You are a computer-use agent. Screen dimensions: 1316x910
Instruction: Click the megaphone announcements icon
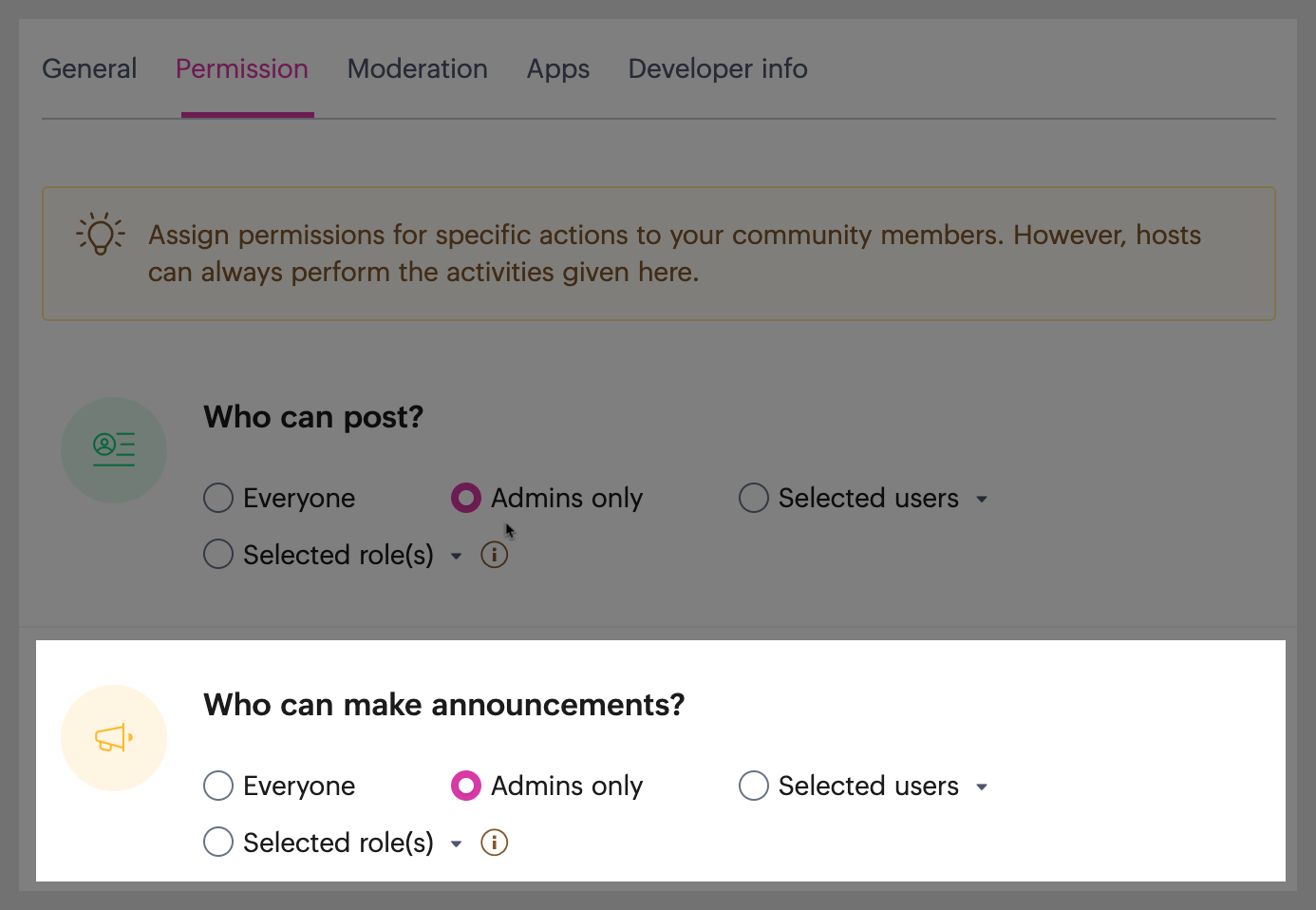[114, 738]
